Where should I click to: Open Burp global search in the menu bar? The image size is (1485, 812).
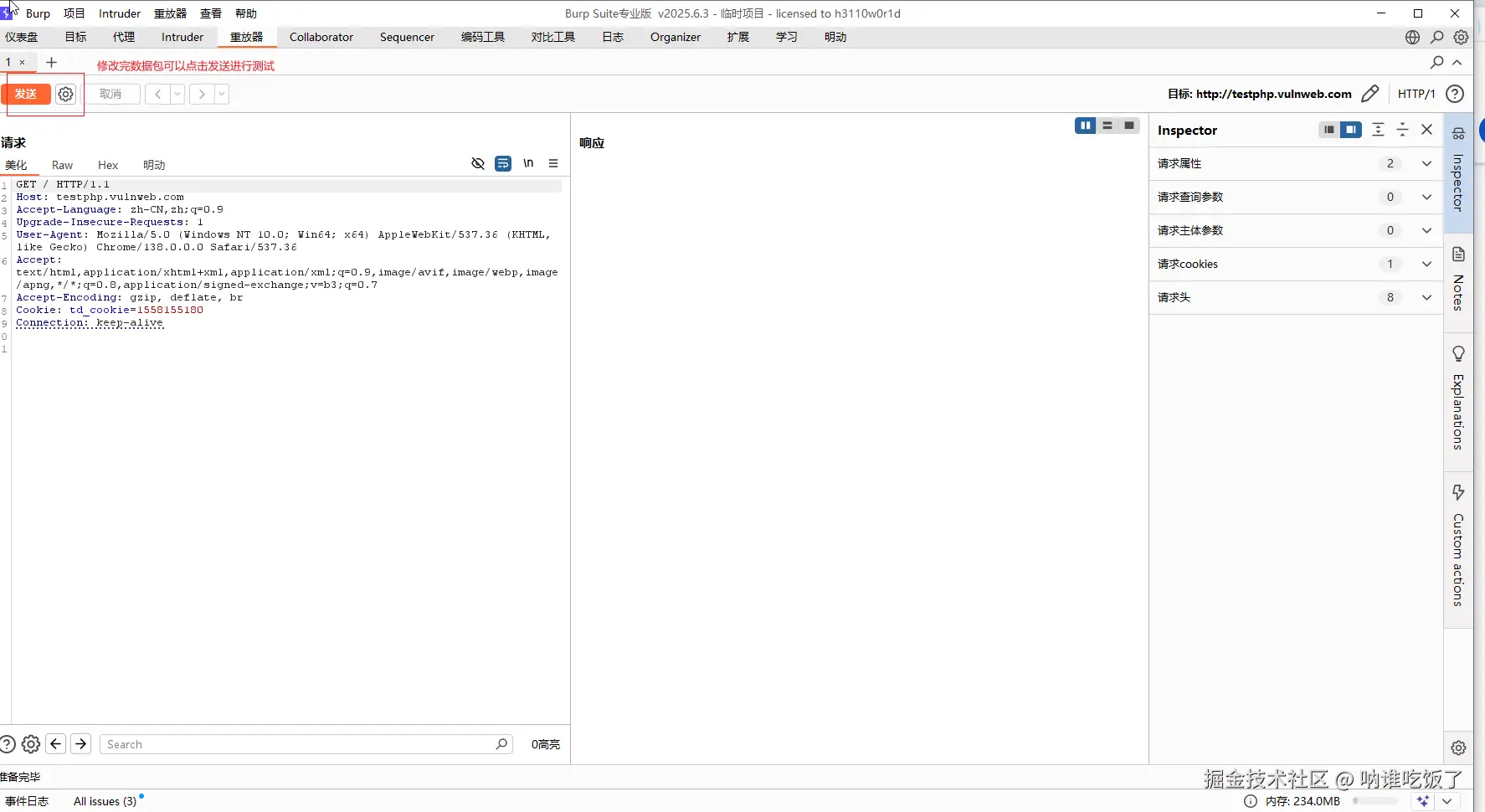[1437, 37]
